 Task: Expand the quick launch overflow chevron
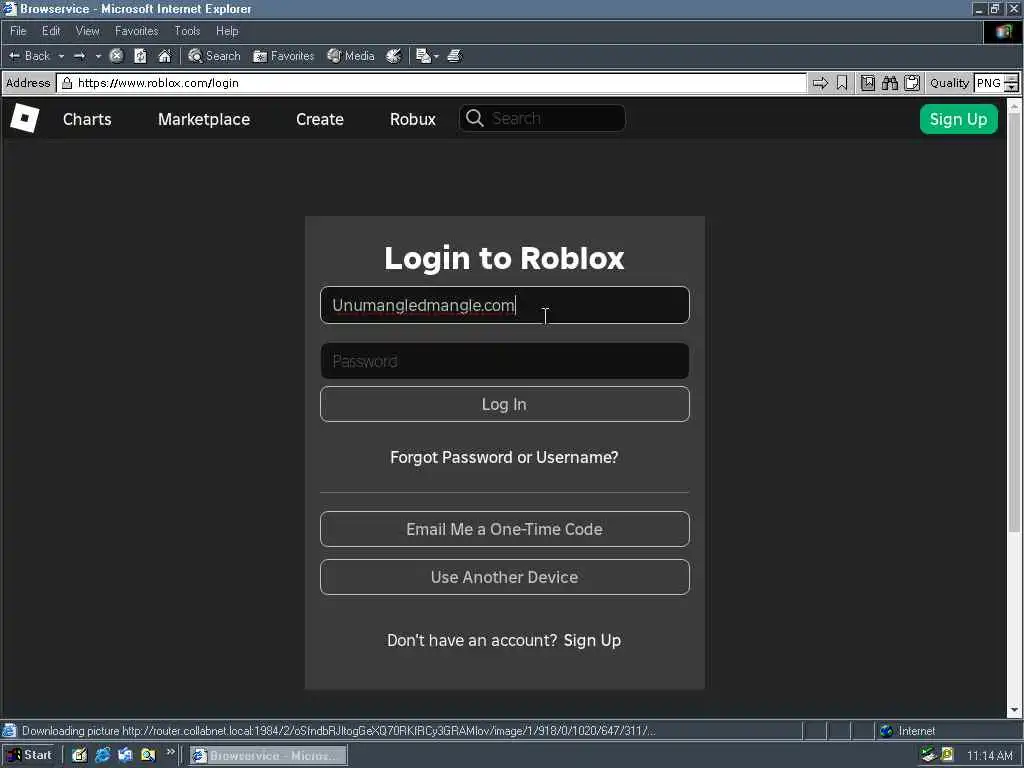pyautogui.click(x=170, y=752)
